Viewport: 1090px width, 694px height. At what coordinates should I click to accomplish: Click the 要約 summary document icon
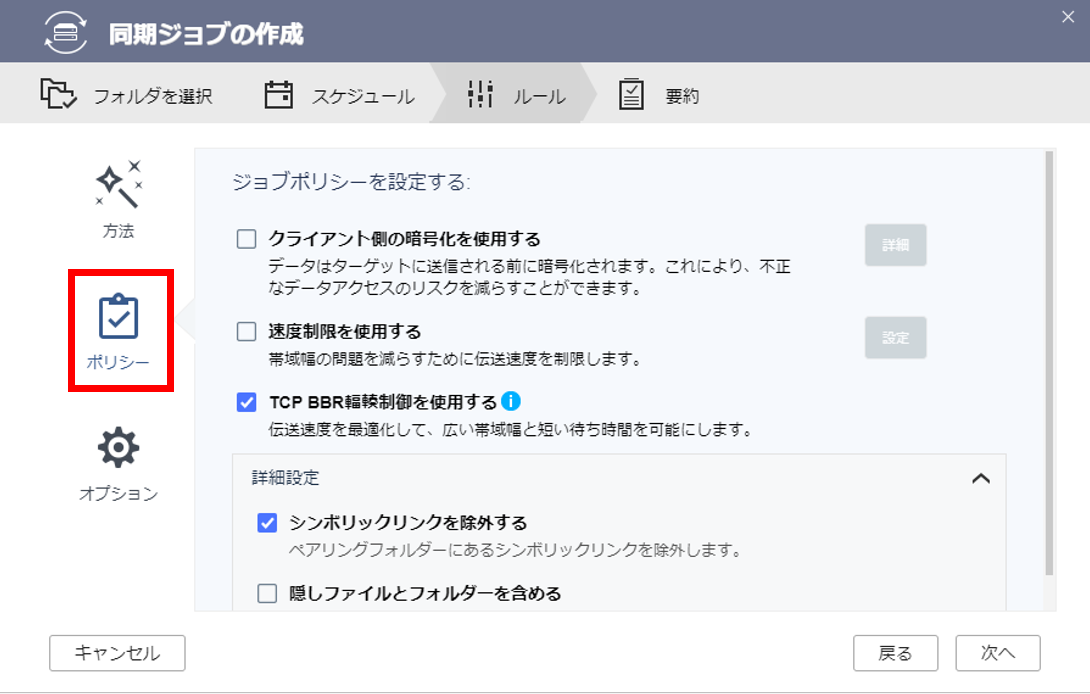[631, 95]
